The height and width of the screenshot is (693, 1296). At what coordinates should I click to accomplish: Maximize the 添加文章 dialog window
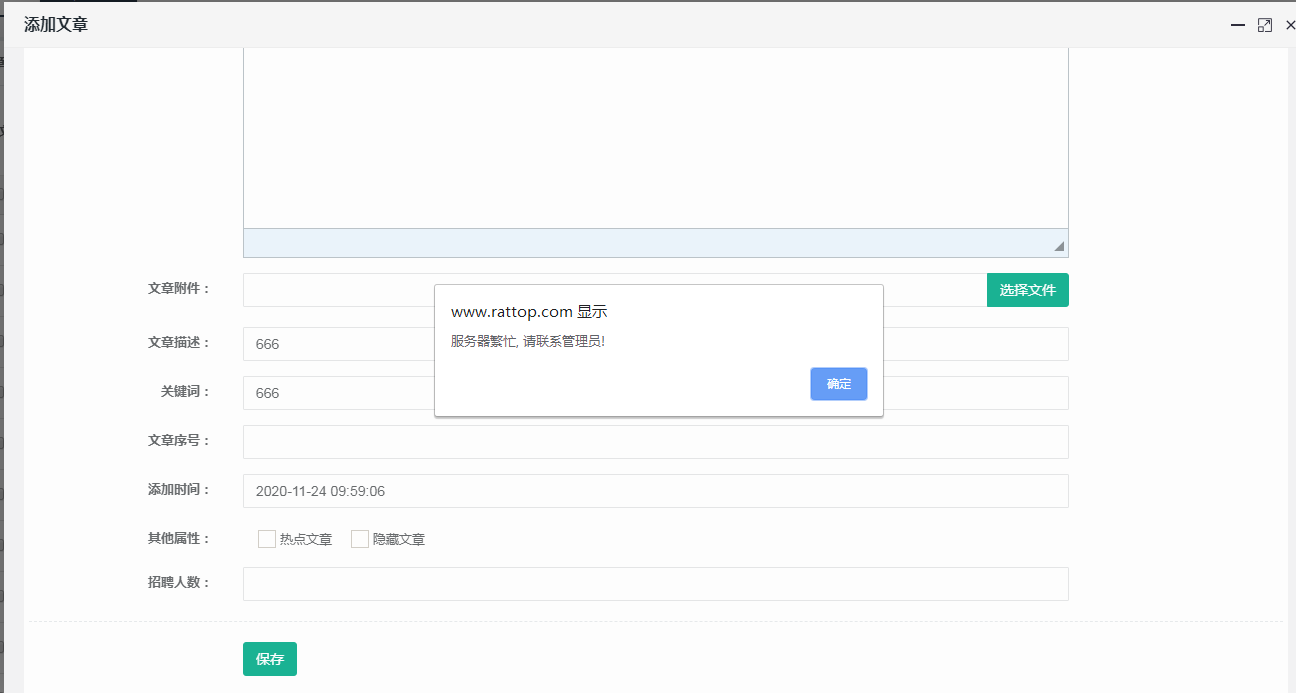pyautogui.click(x=1264, y=25)
